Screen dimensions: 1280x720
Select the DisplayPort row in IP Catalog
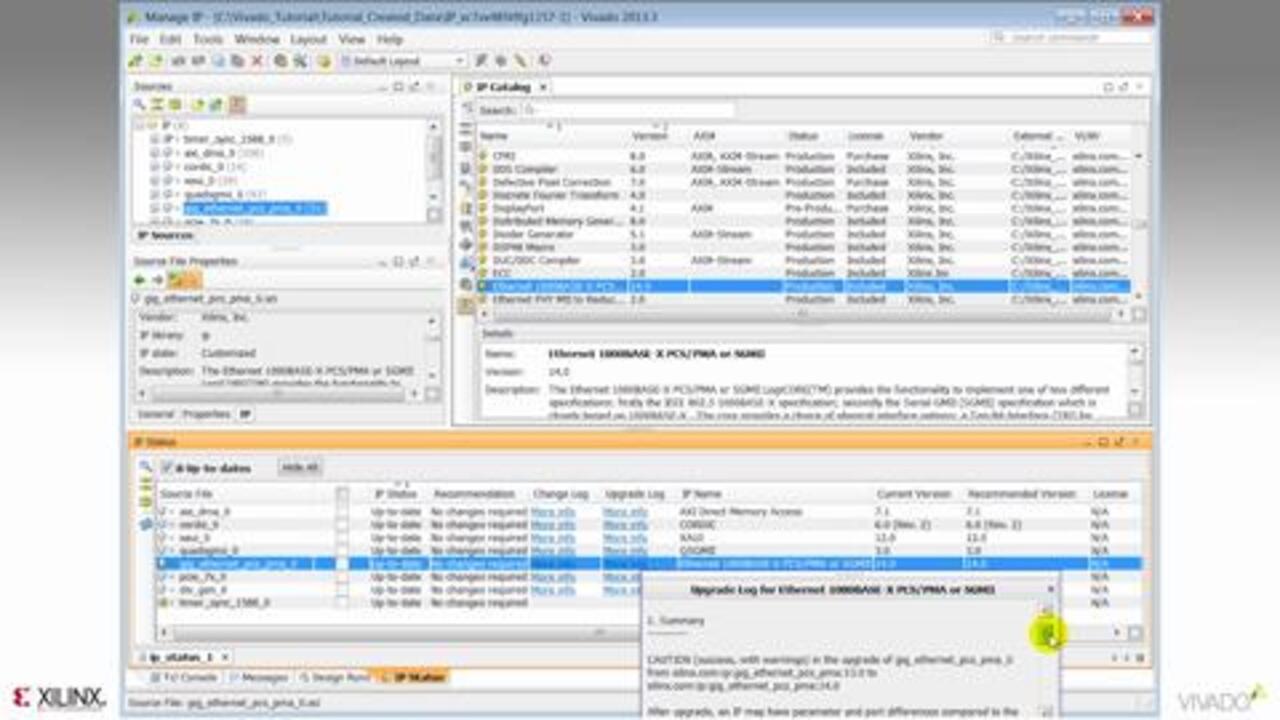tap(804, 209)
